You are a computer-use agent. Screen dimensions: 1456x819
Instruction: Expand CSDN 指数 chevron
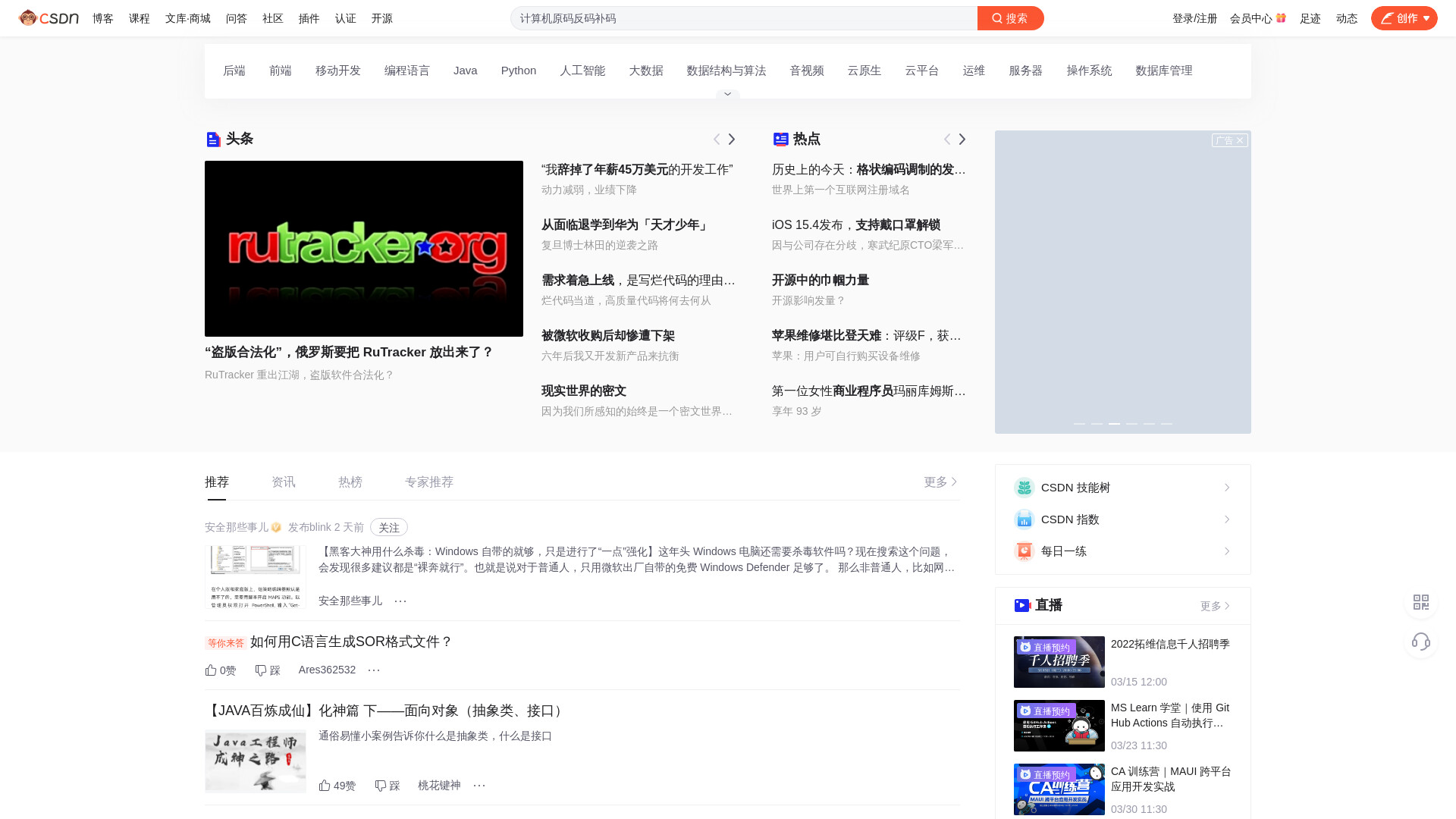click(x=1227, y=519)
